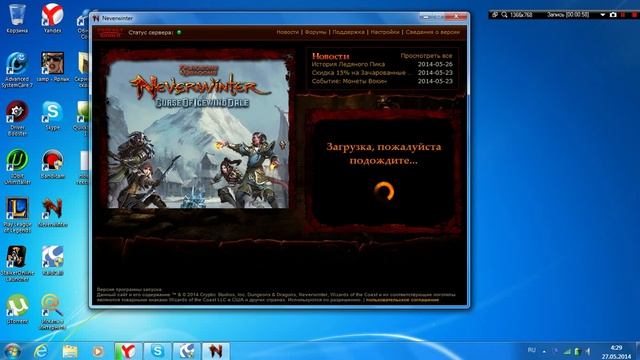Click the Запись timer in recorder bar
Viewport: 640px width, 360px height.
point(568,15)
